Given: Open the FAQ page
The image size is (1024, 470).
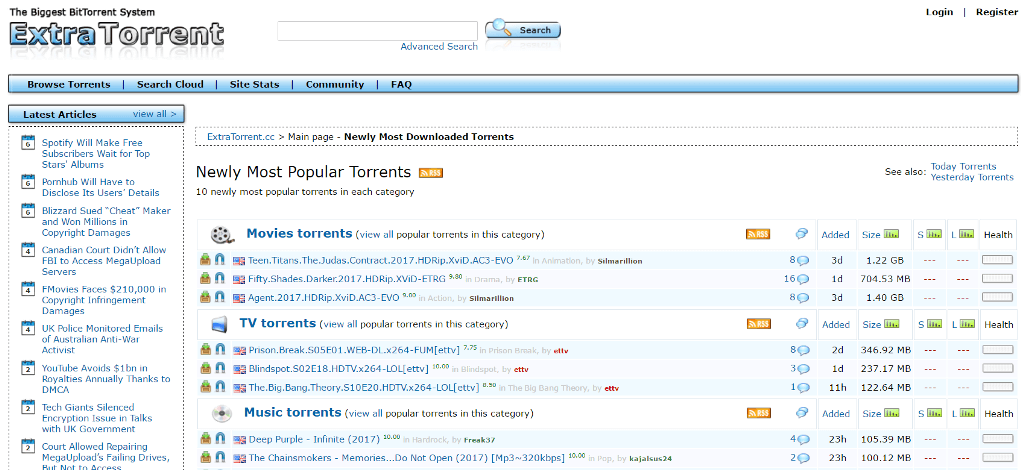Looking at the screenshot, I should tap(401, 84).
